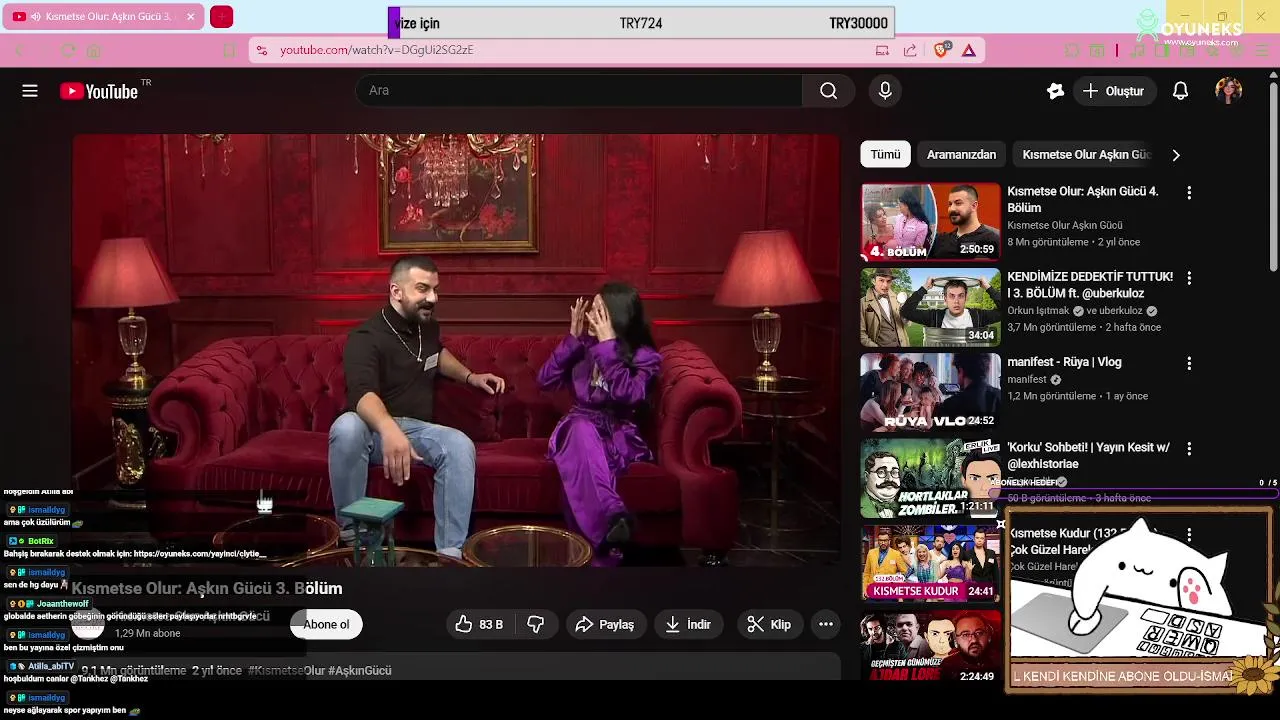Open the Kısmetse Kudur 24:41 thumbnail
Viewport: 1280px width, 720px height.
coord(930,563)
